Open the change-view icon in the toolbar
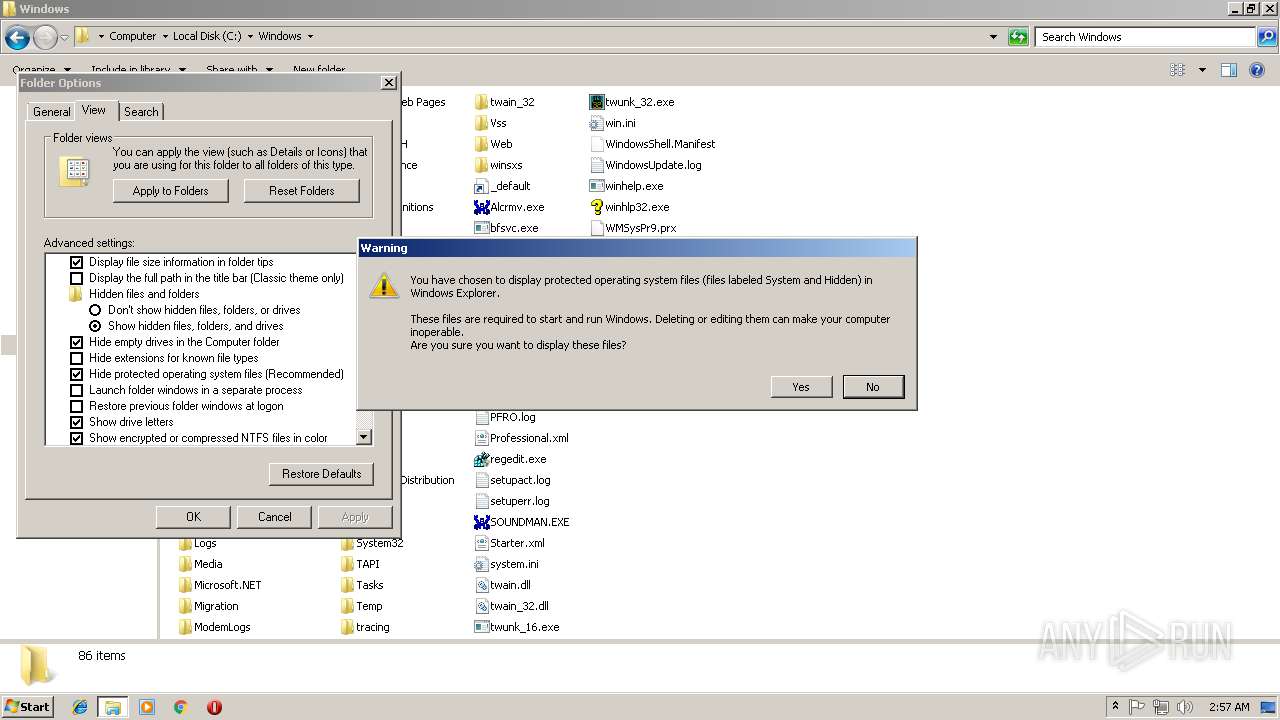1280x720 pixels. (1178, 70)
